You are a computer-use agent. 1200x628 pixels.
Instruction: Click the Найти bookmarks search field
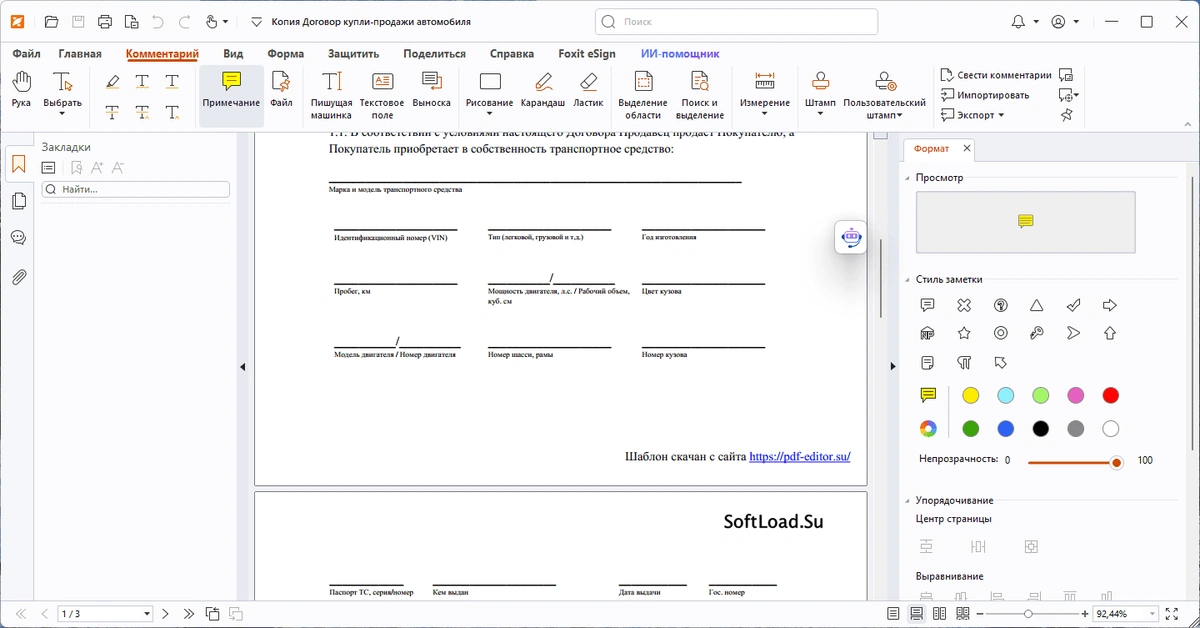(135, 189)
